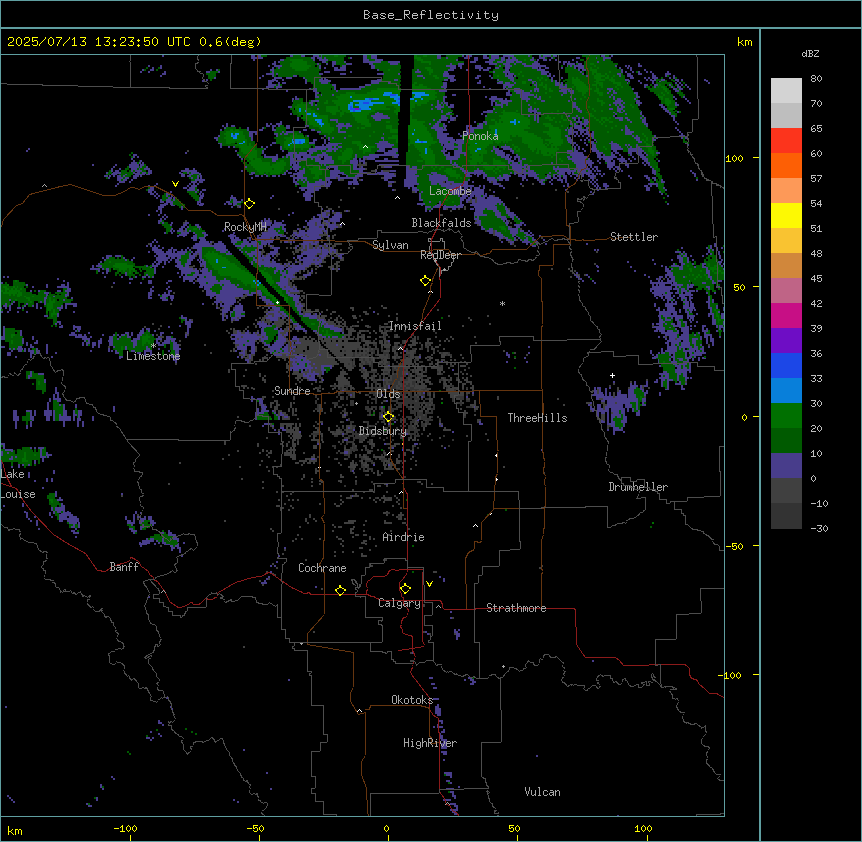862x842 pixels.
Task: Pick the magenta swatch between 42 and 39
Action: (786, 316)
